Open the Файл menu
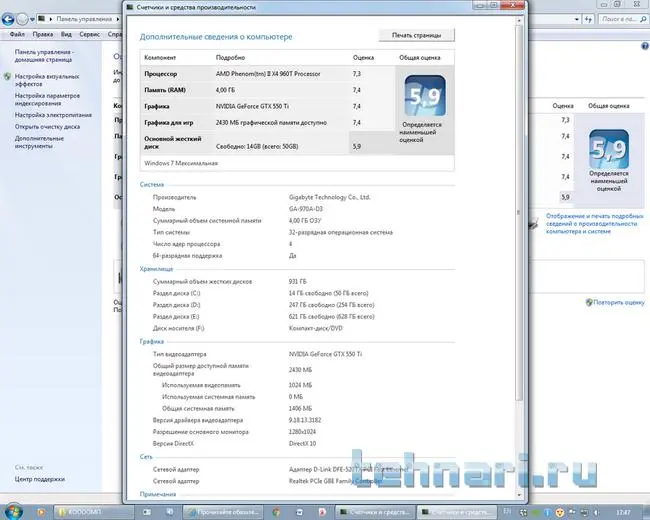 [17, 34]
